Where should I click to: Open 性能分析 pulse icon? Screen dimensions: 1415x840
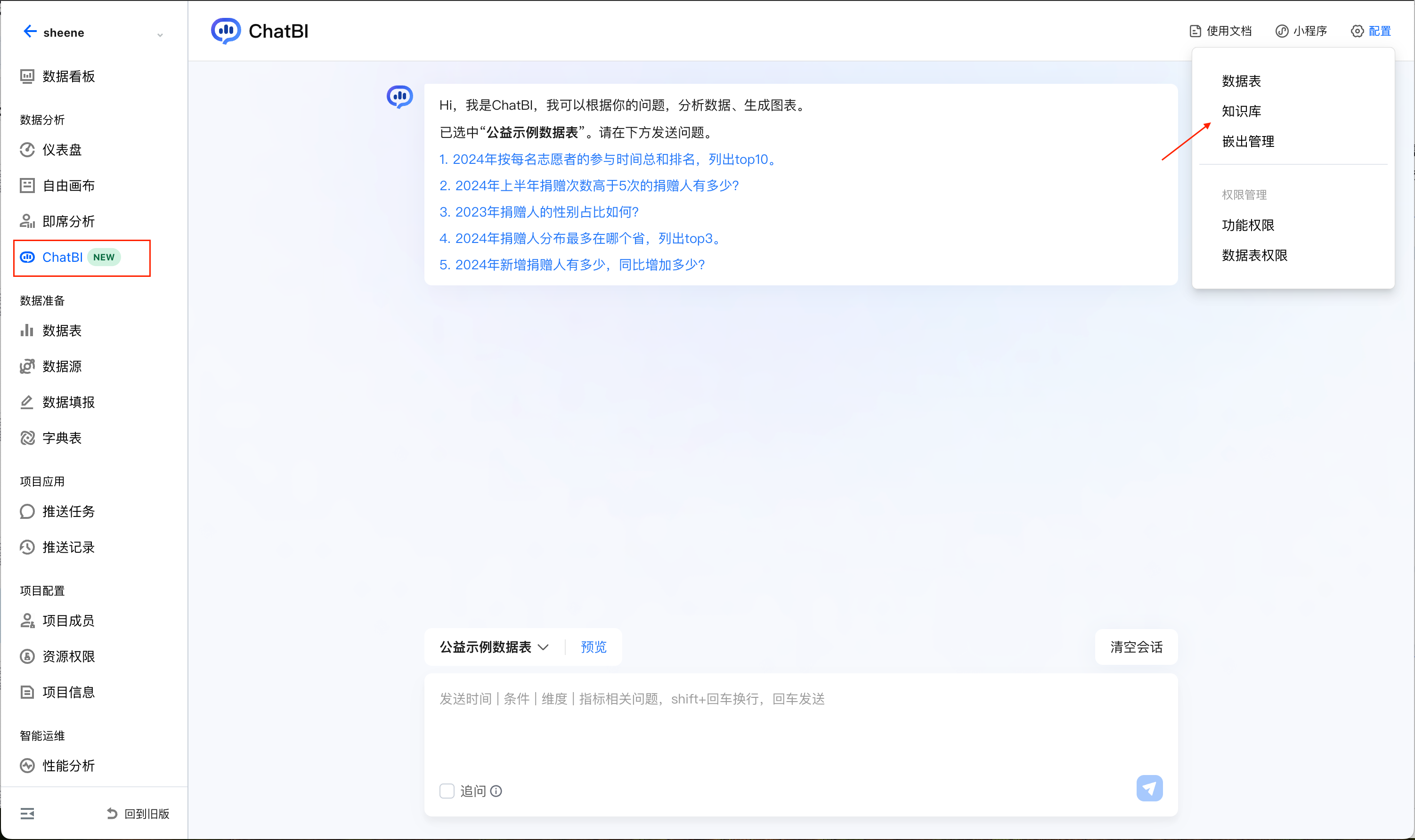(x=27, y=766)
